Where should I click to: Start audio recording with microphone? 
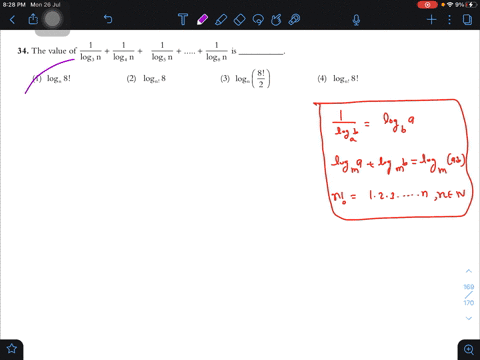coord(356,20)
